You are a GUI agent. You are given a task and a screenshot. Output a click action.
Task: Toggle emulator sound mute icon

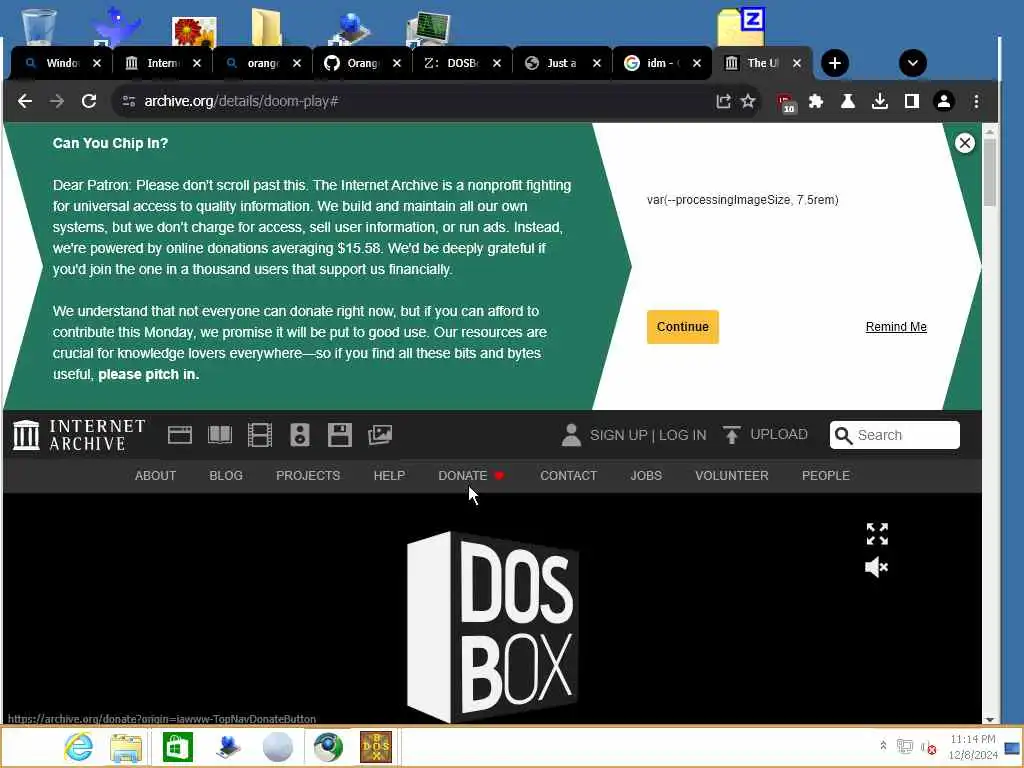coord(876,567)
